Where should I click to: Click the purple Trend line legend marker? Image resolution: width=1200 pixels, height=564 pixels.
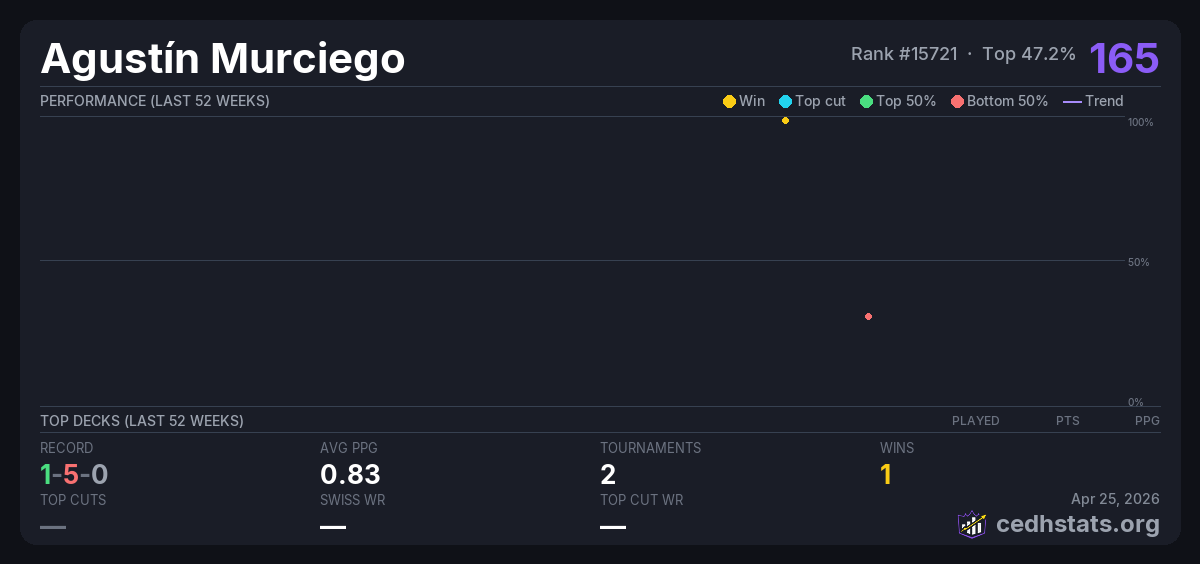click(x=1072, y=101)
